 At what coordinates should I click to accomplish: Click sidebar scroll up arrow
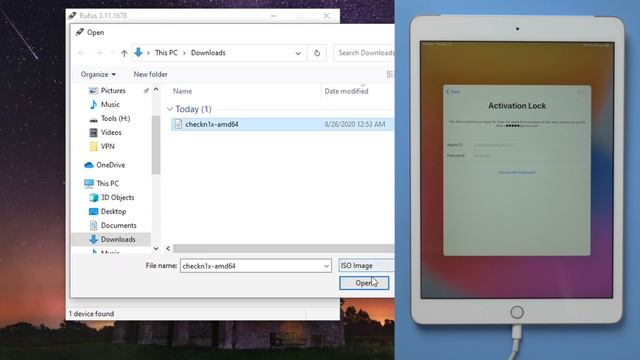point(156,89)
